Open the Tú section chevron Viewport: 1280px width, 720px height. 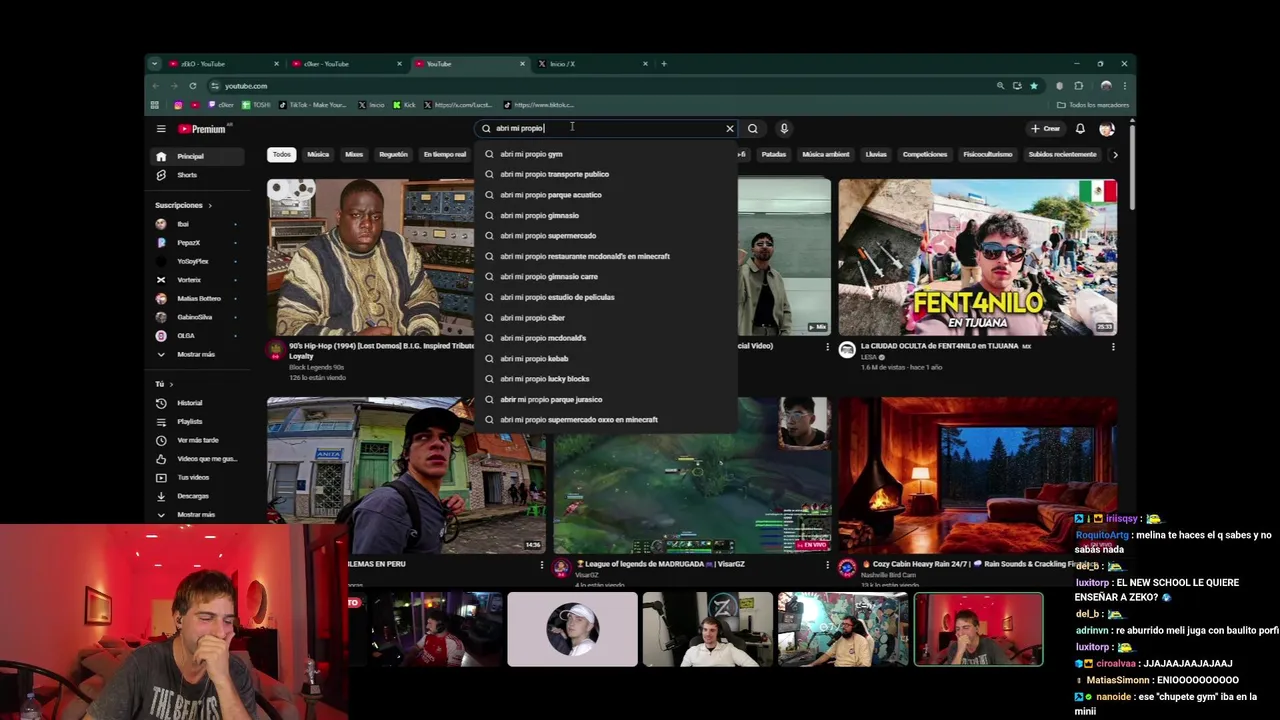[171, 384]
